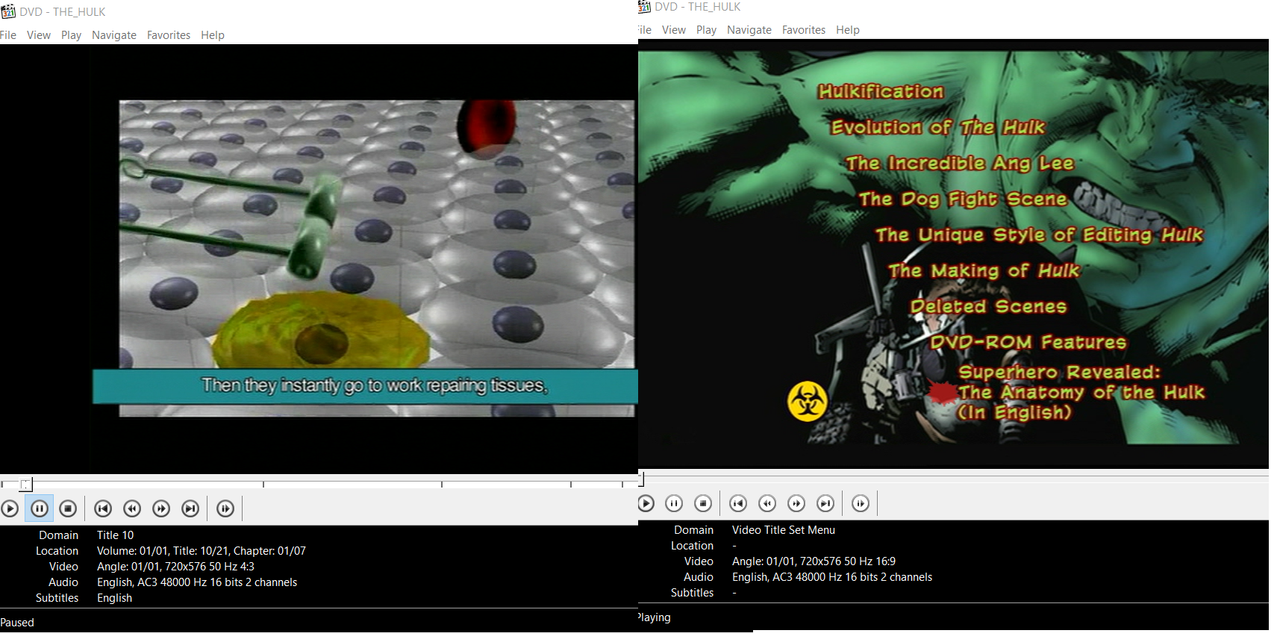Select Evolution of The Hulk menu entry
The image size is (1280, 634).
point(938,127)
